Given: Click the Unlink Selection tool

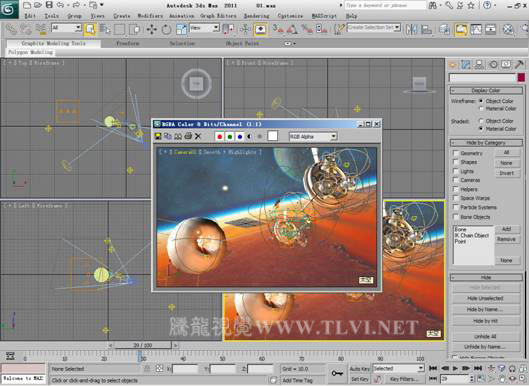Looking at the screenshot, I should (26, 30).
